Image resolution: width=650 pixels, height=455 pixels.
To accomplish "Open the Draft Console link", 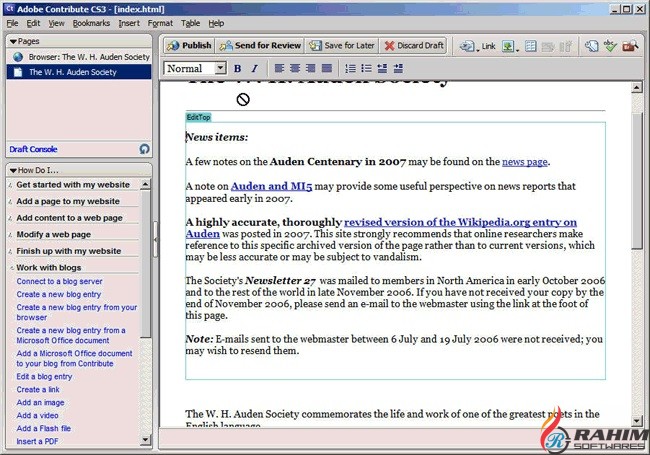I will pos(33,149).
